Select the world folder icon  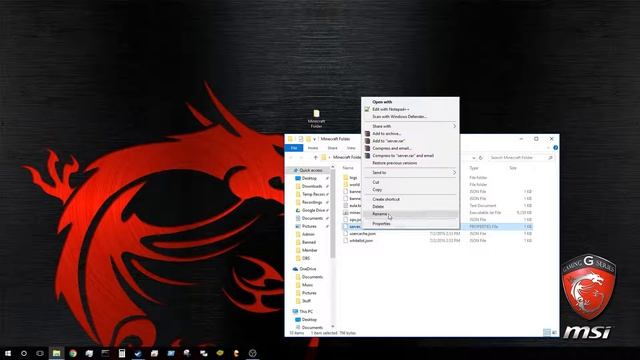pyautogui.click(x=346, y=184)
